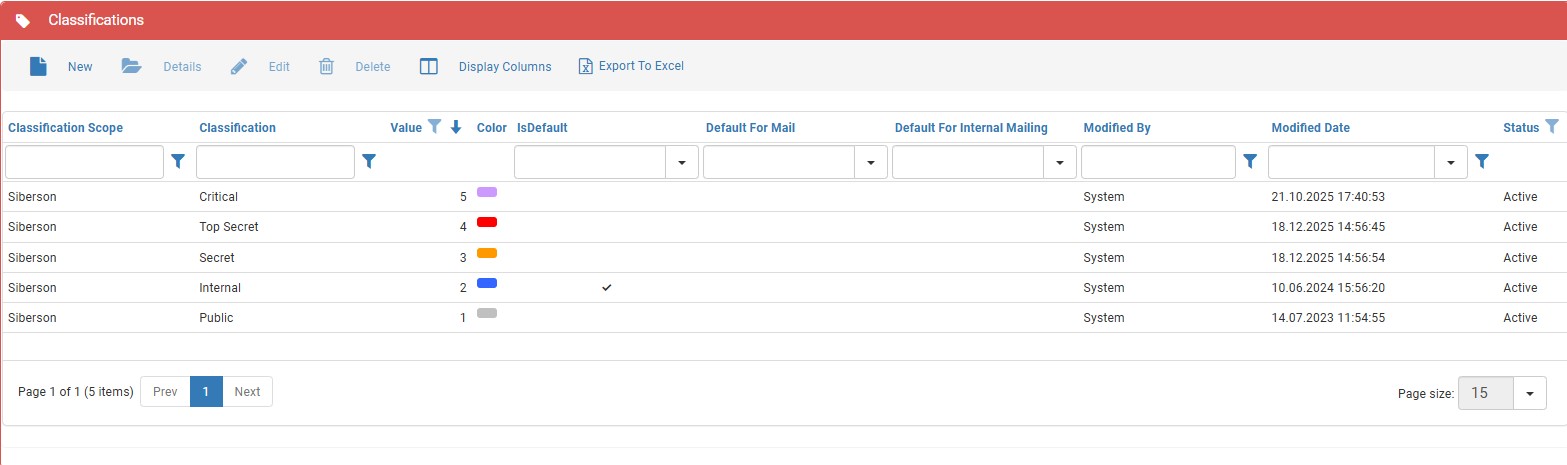Select page 1 in pagination
Image resolution: width=1567 pixels, height=465 pixels.
click(206, 392)
